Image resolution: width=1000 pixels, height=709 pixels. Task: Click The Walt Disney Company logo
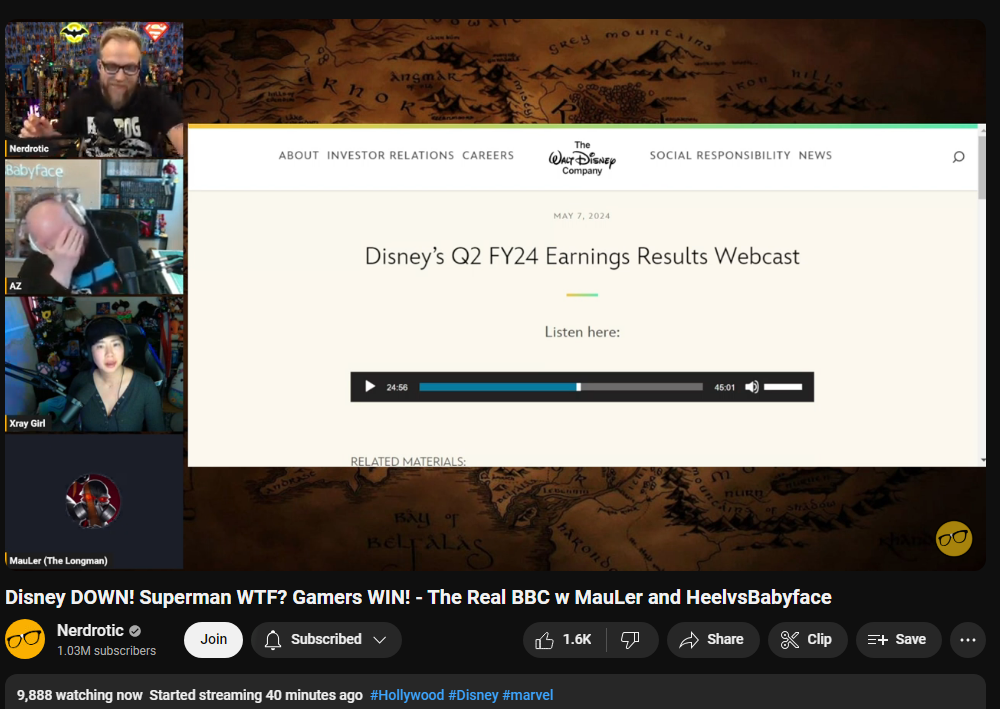pos(582,157)
